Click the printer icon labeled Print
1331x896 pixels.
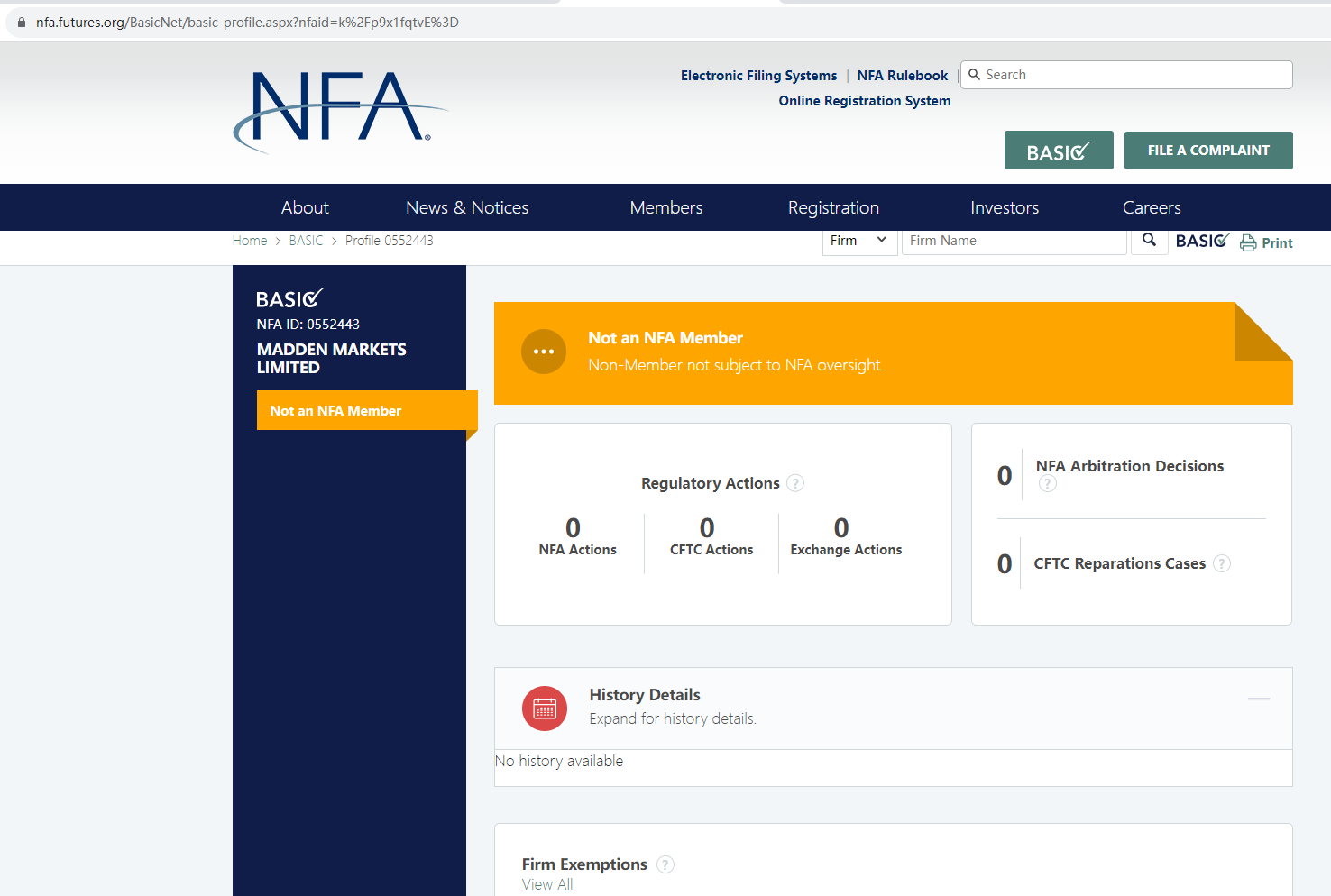click(x=1248, y=242)
